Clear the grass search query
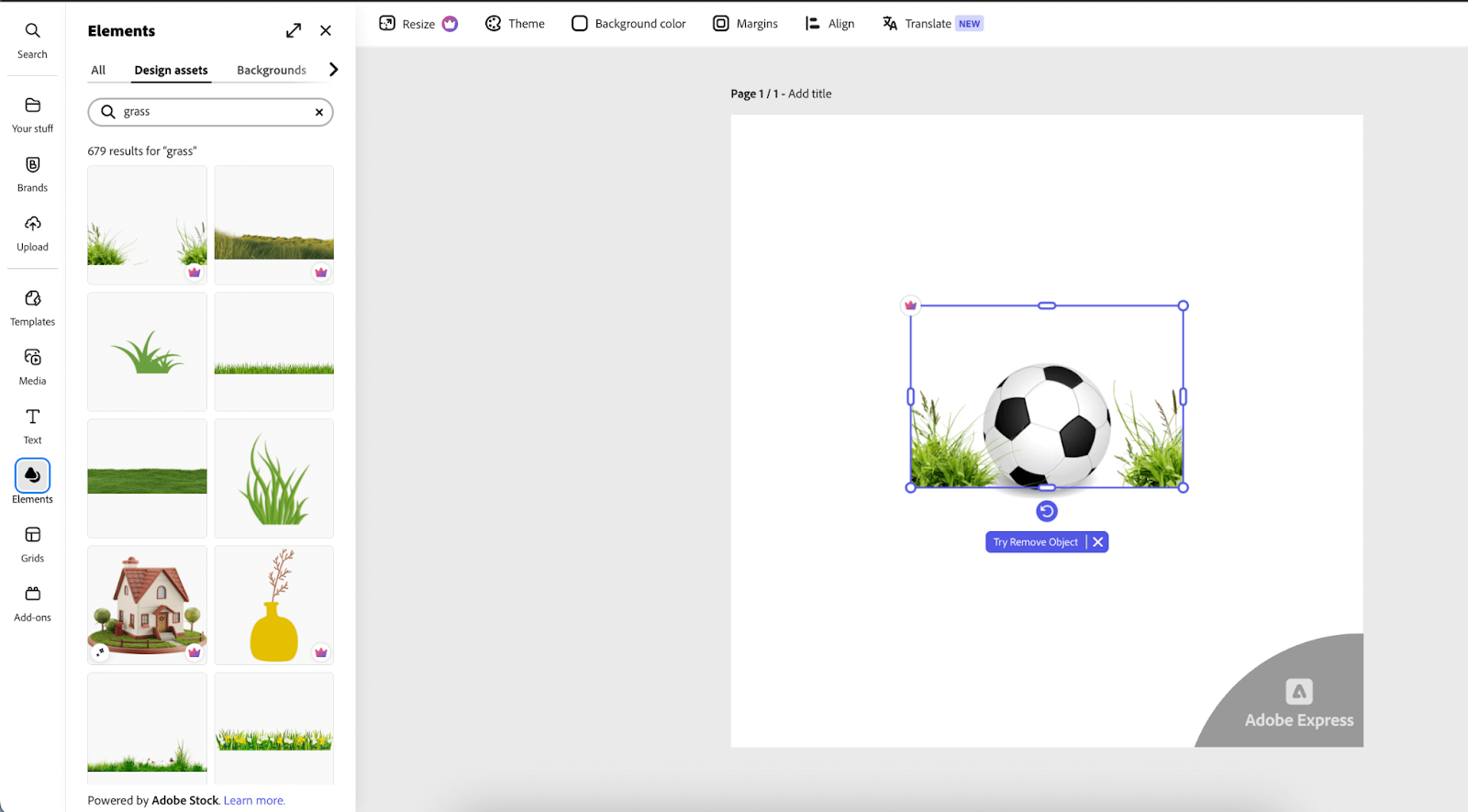Image resolution: width=1468 pixels, height=812 pixels. pyautogui.click(x=319, y=112)
